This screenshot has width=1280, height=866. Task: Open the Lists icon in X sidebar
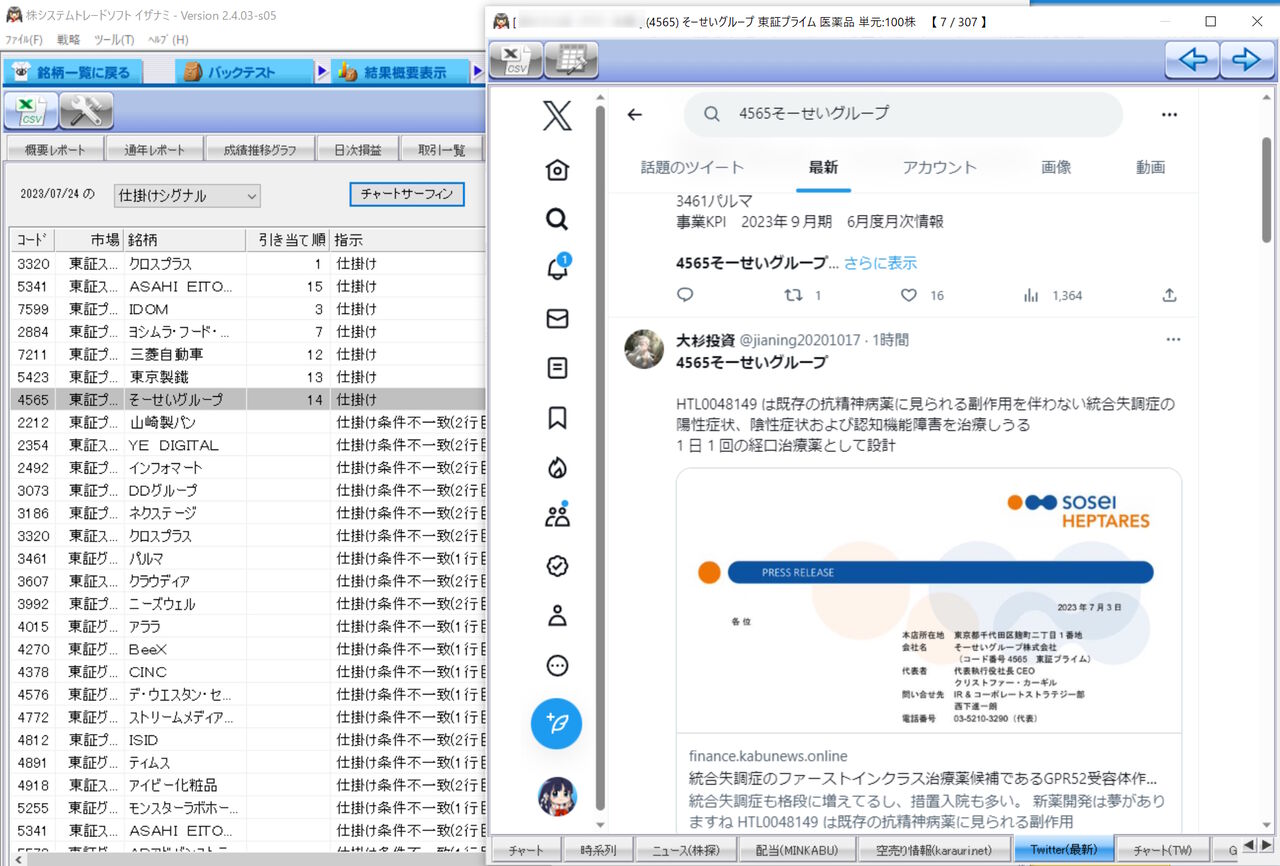(x=557, y=368)
